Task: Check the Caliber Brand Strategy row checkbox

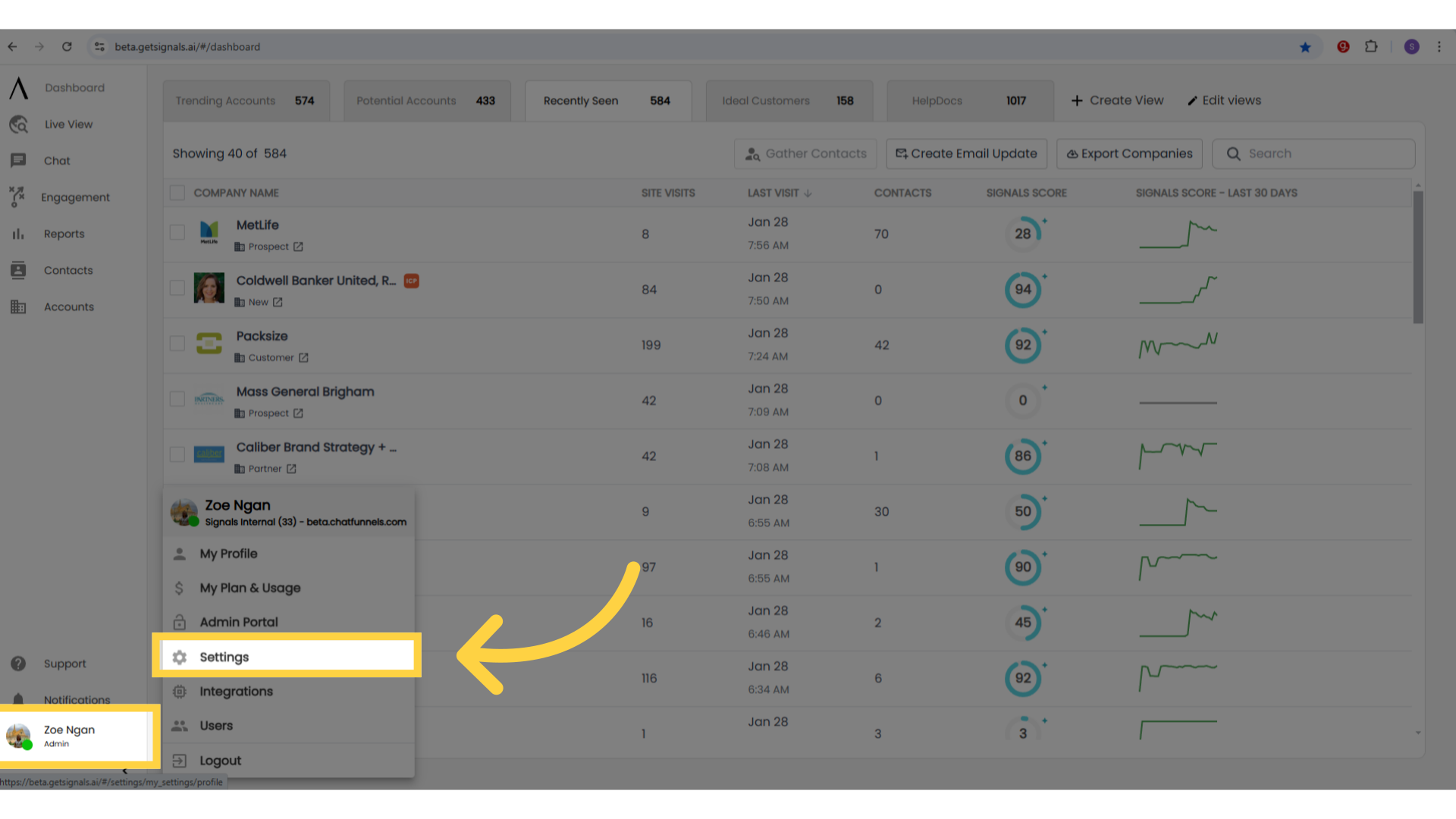Action: [x=177, y=454]
